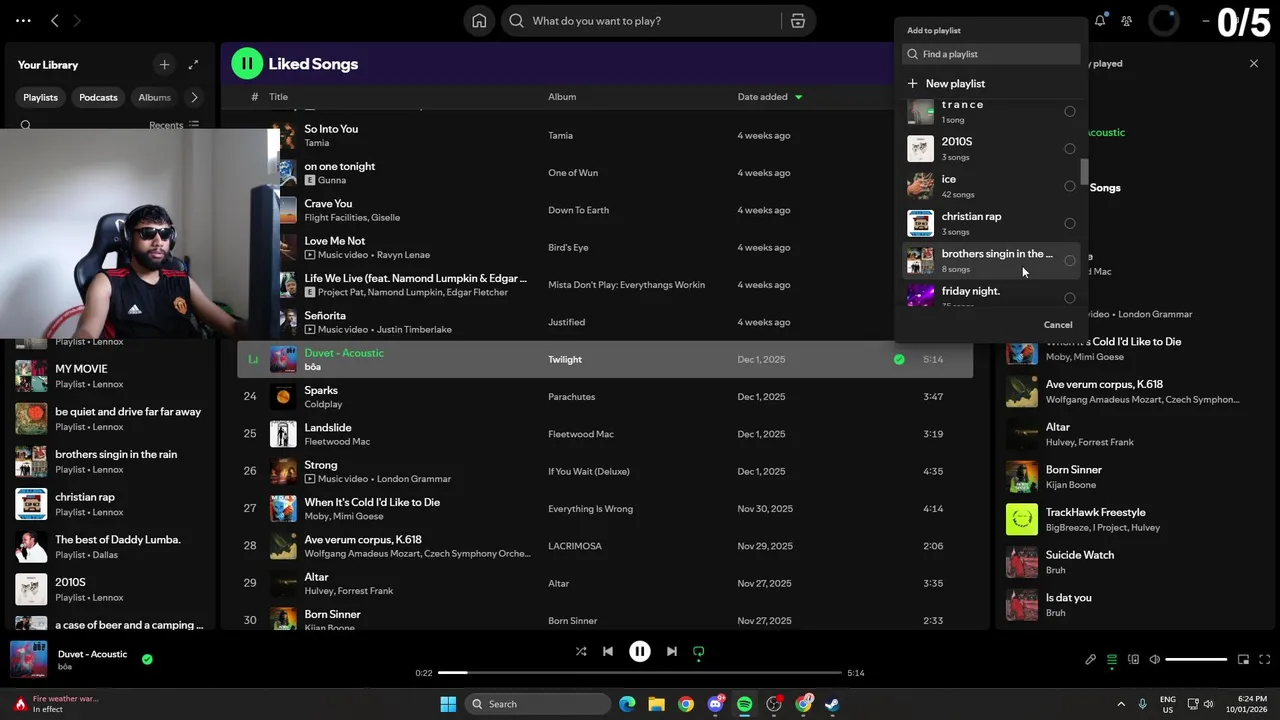Open MY MOVIE playlist in library

coord(110,376)
